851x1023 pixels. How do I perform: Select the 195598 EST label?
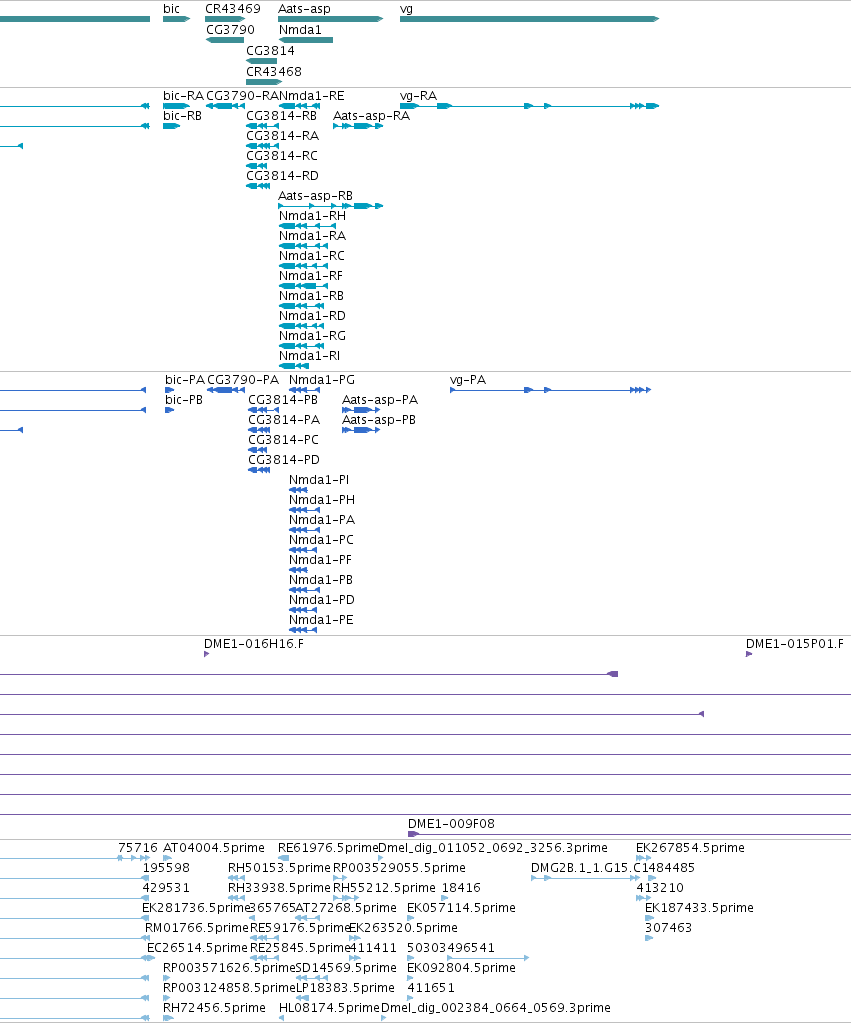tap(166, 868)
